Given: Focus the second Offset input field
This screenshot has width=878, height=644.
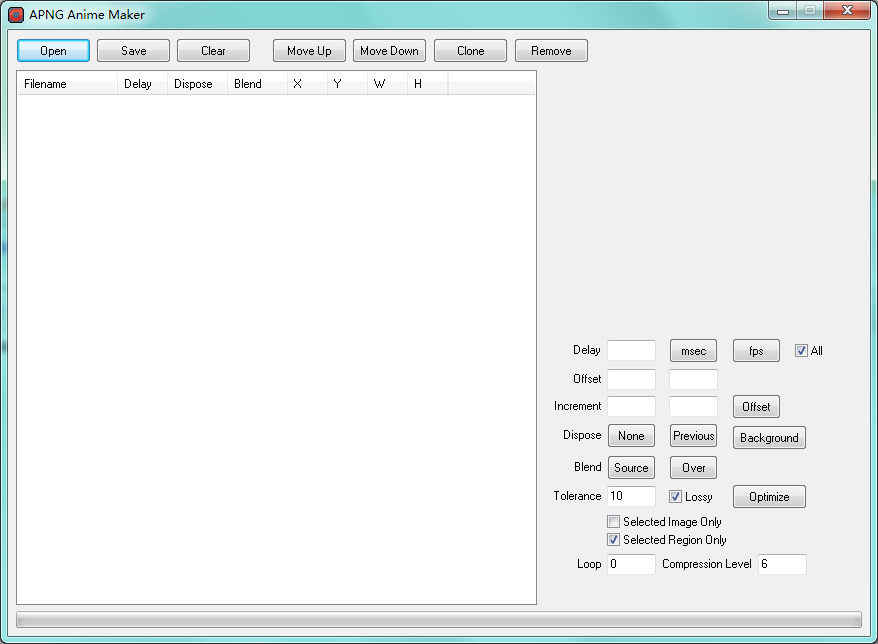Looking at the screenshot, I should pyautogui.click(x=693, y=379).
